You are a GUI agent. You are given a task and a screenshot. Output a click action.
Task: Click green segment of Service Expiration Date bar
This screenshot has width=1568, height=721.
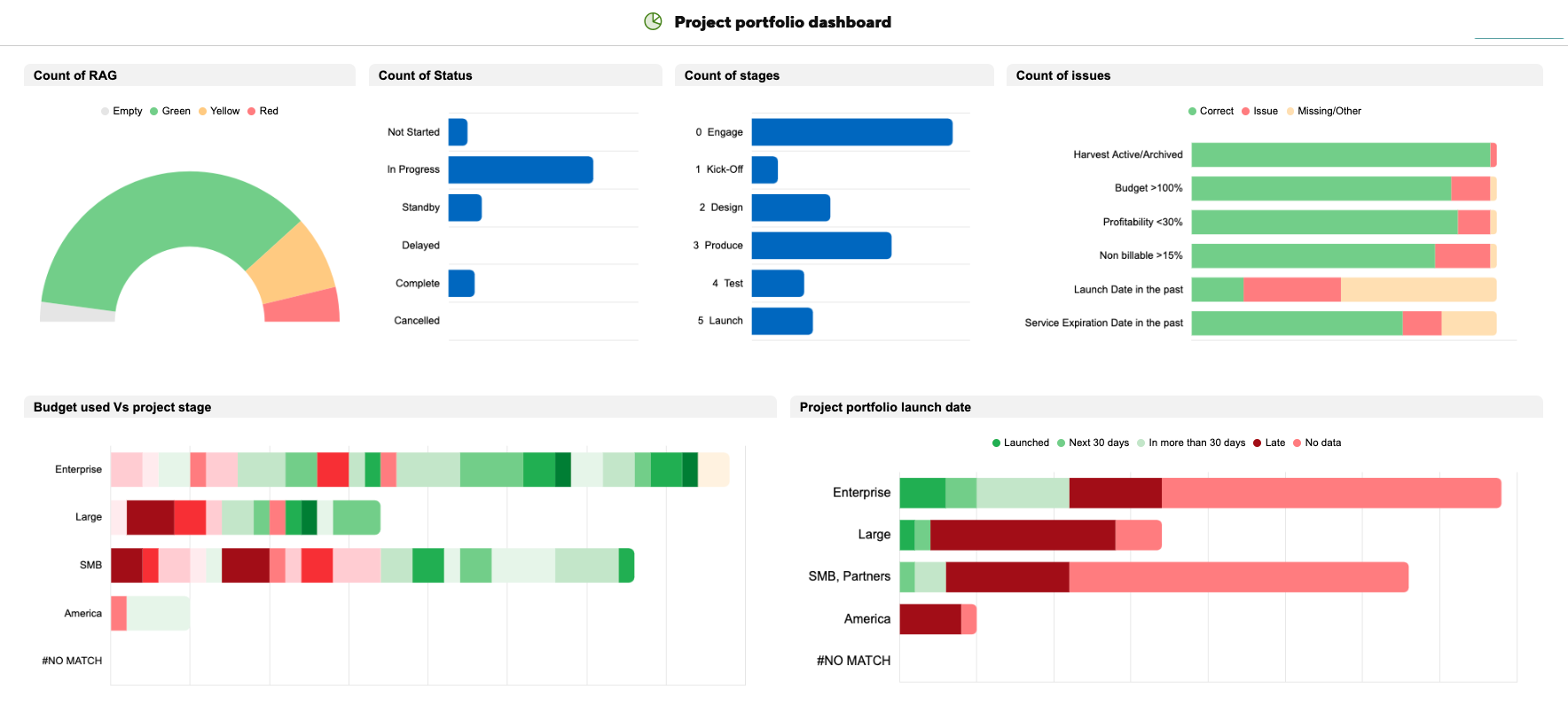(x=1298, y=323)
